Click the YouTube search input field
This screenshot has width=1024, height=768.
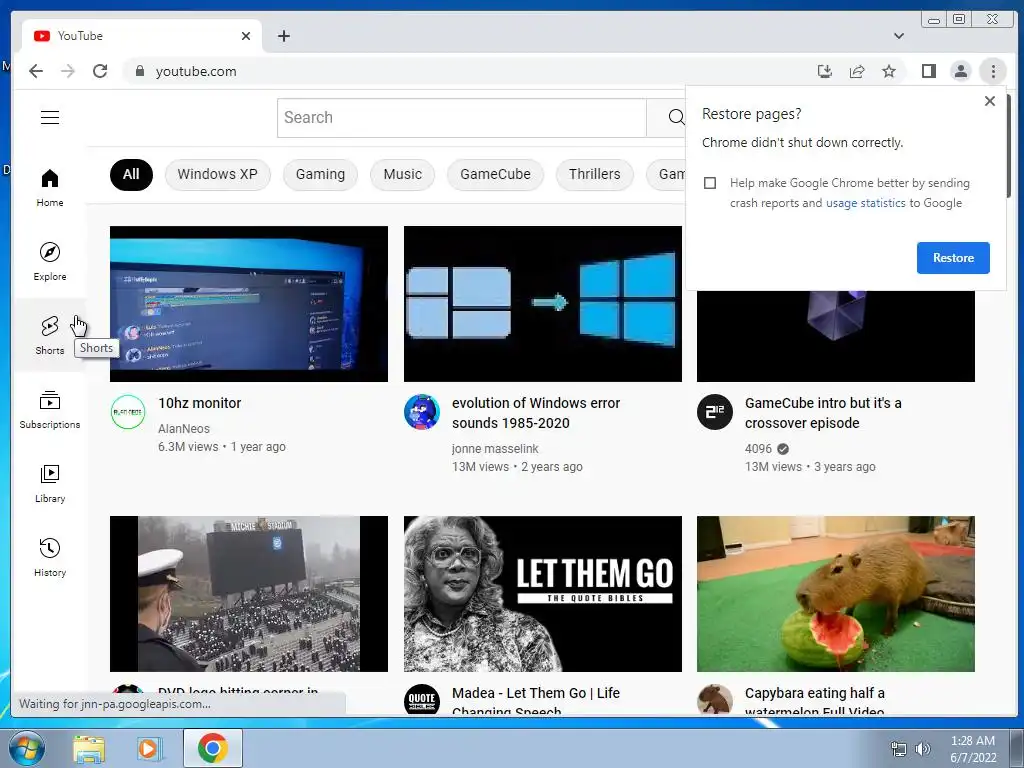coord(462,118)
